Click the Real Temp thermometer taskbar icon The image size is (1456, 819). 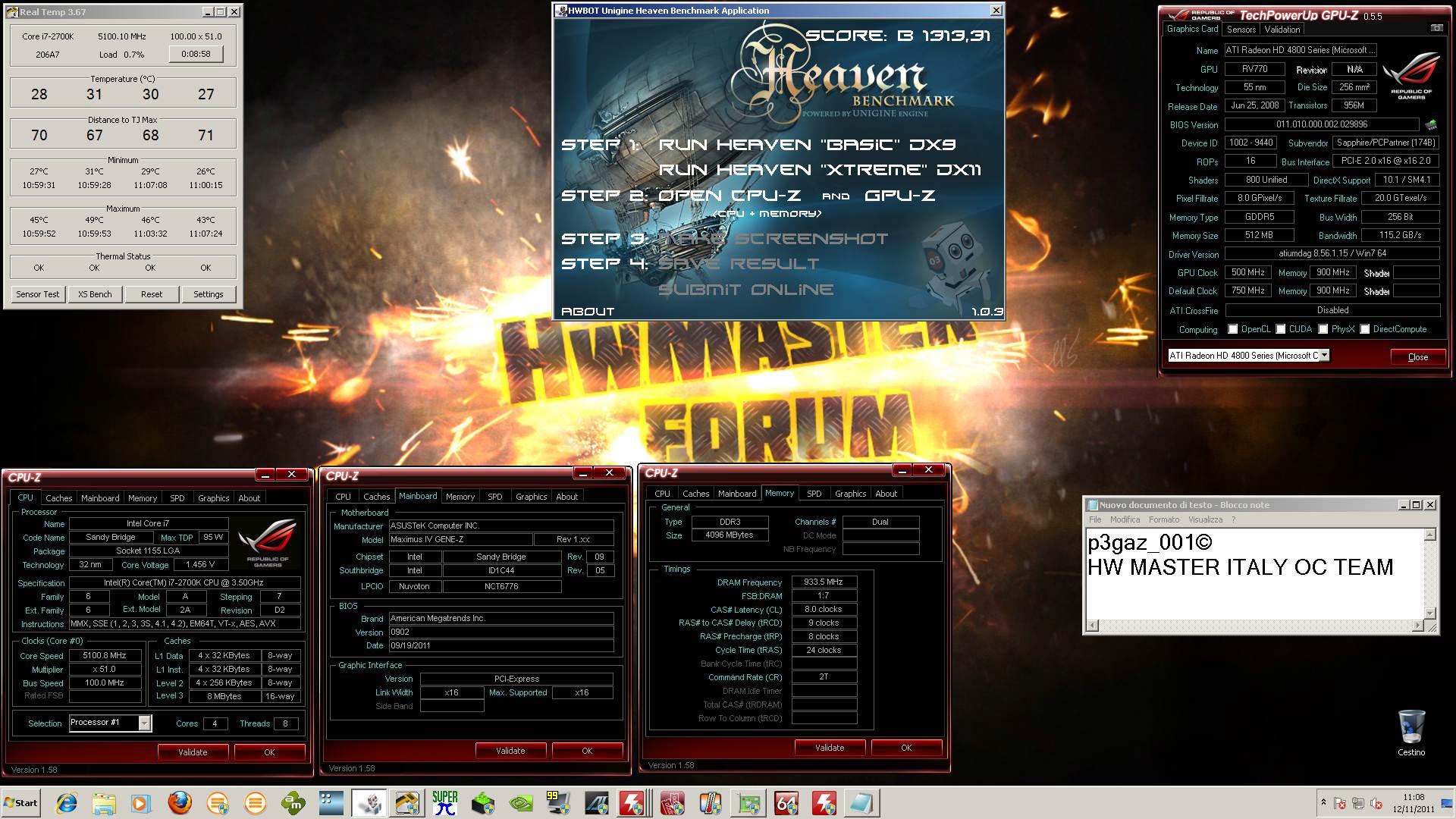coord(711,803)
